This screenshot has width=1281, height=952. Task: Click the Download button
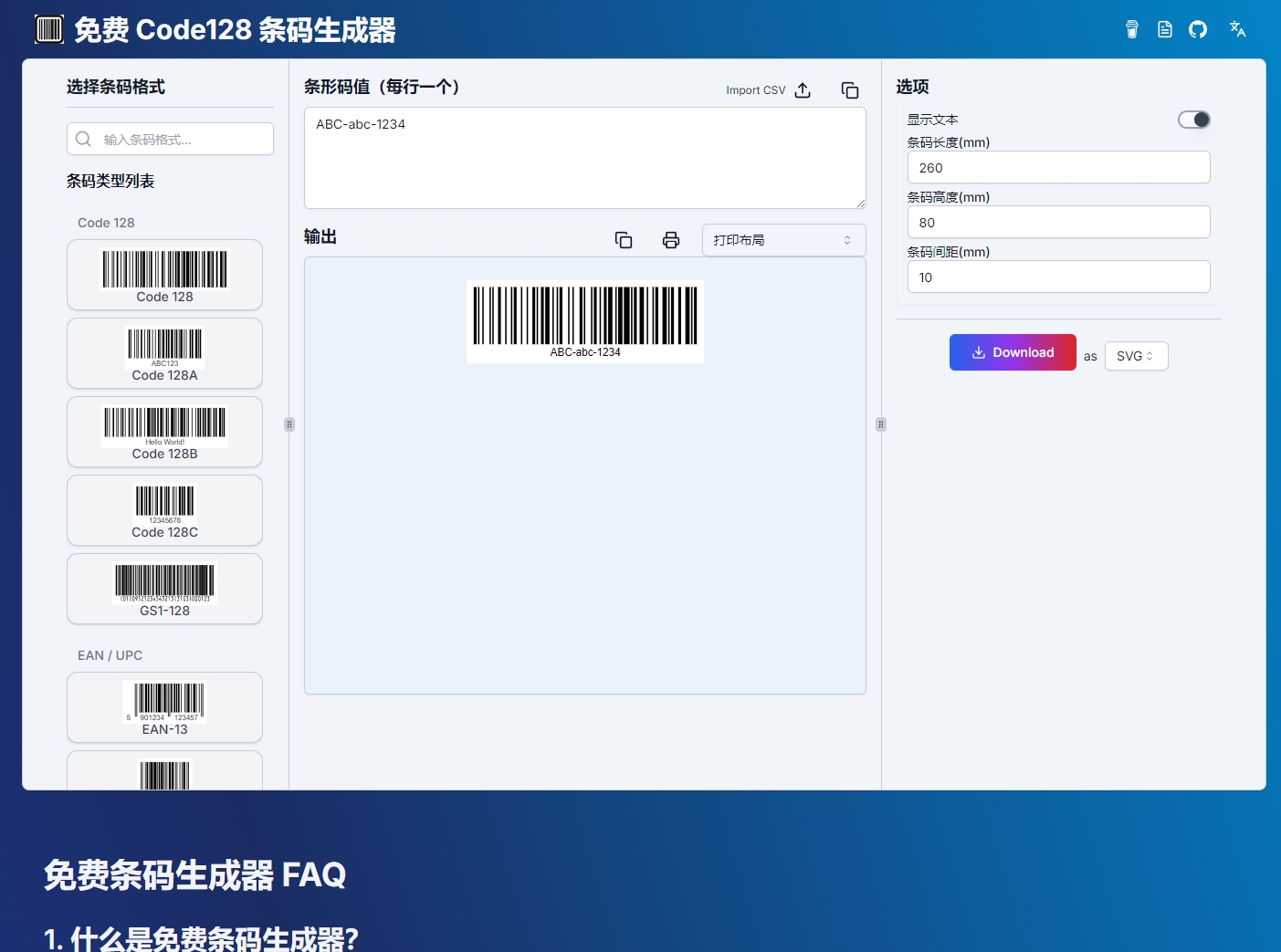tap(1013, 352)
